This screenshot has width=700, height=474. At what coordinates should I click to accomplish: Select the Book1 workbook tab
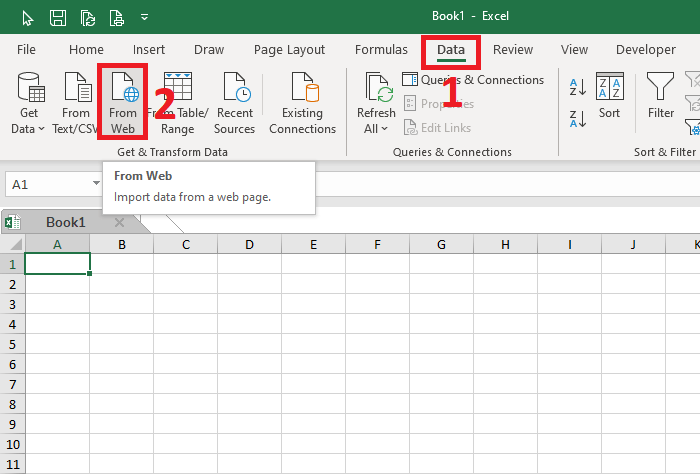66,222
